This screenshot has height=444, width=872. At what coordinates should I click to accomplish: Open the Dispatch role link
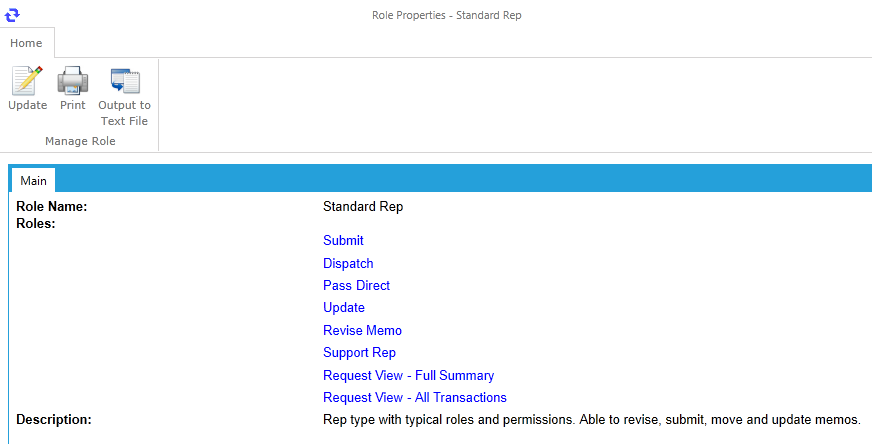[348, 263]
